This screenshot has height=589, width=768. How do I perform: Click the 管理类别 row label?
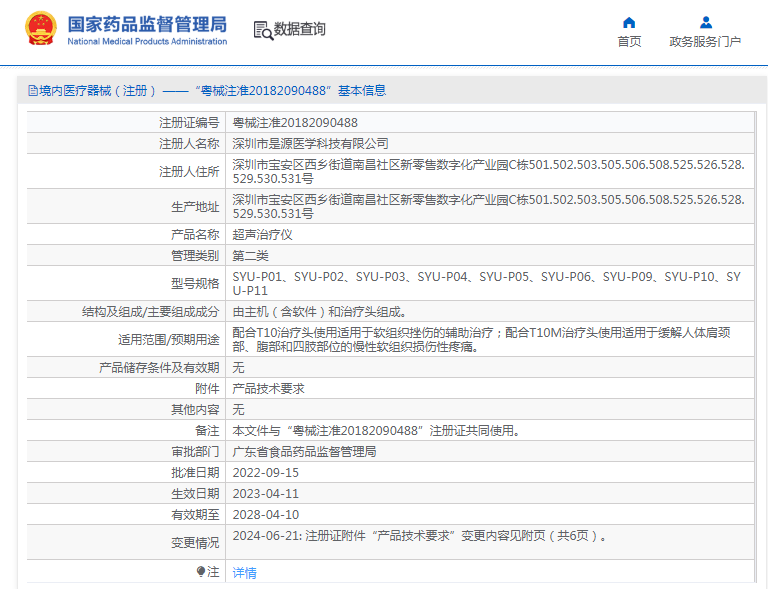195,256
